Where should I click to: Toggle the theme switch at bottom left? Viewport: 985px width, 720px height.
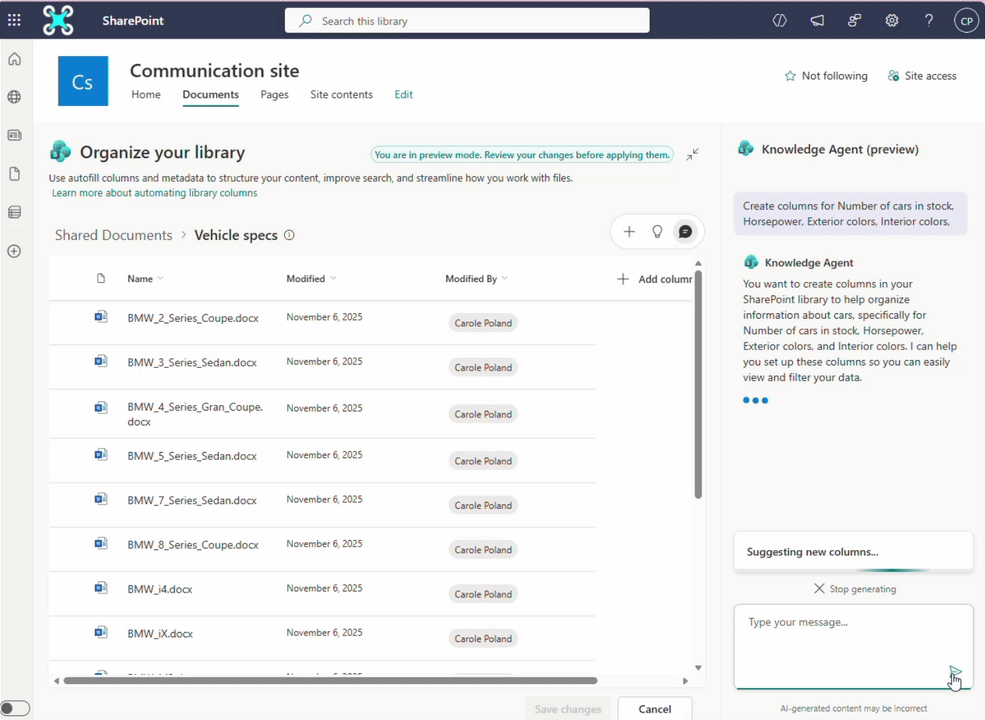point(16,707)
